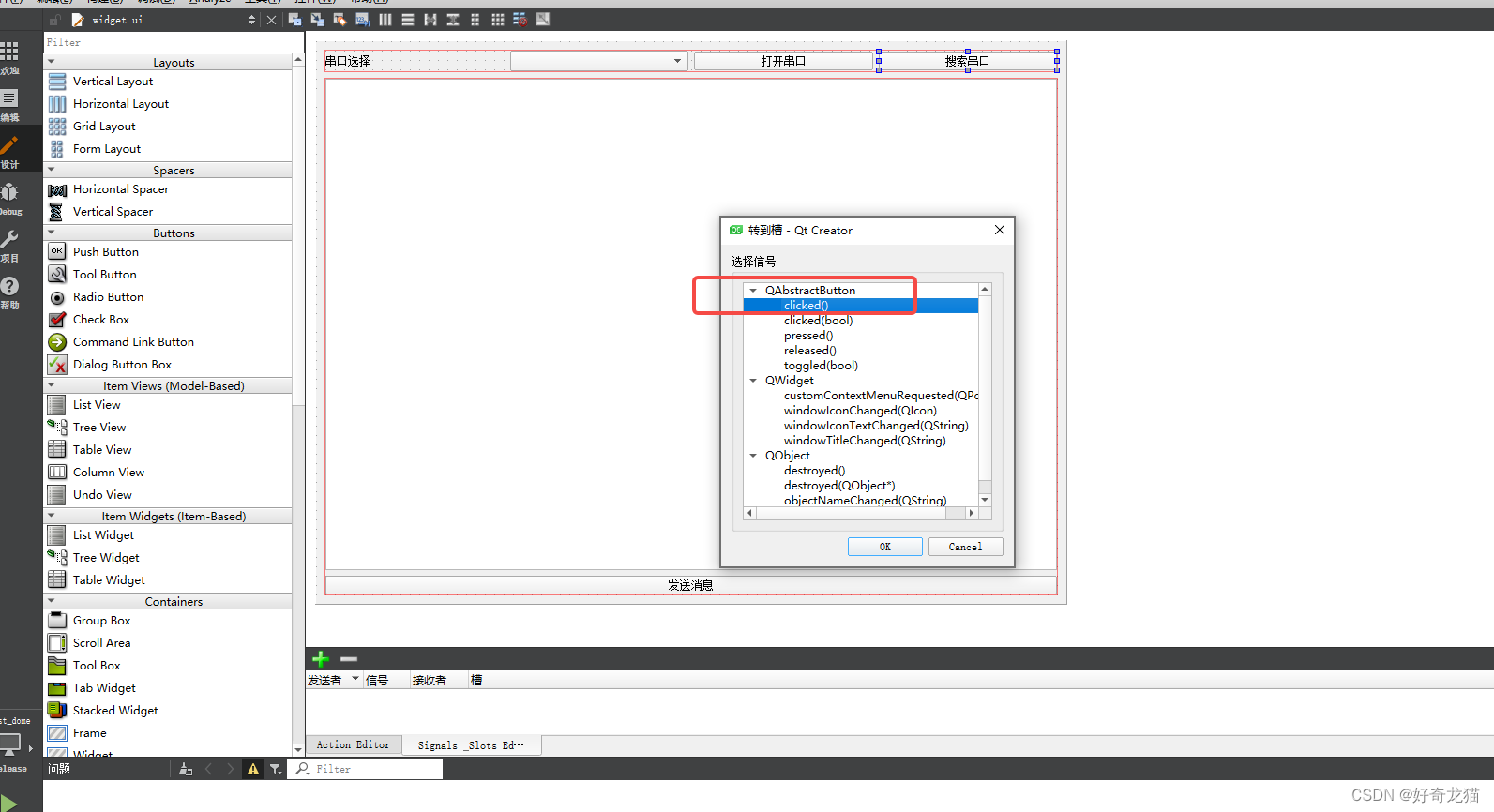The width and height of the screenshot is (1494, 812).
Task: Close the widget.ui document with the X icon
Action: click(271, 20)
